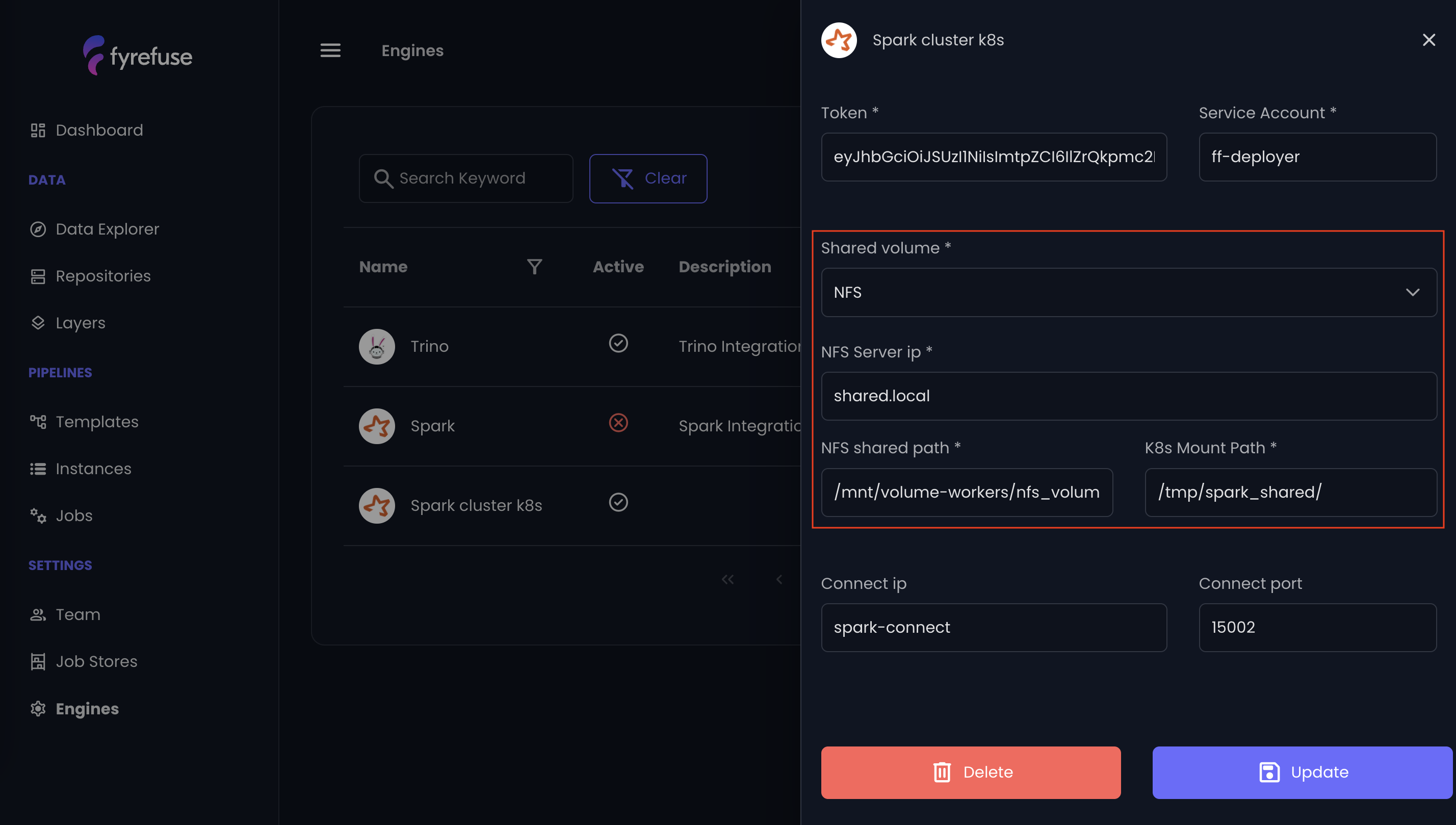Open the Shared volume NFS dropdown
Screen dimensions: 1456x825
pos(1129,292)
